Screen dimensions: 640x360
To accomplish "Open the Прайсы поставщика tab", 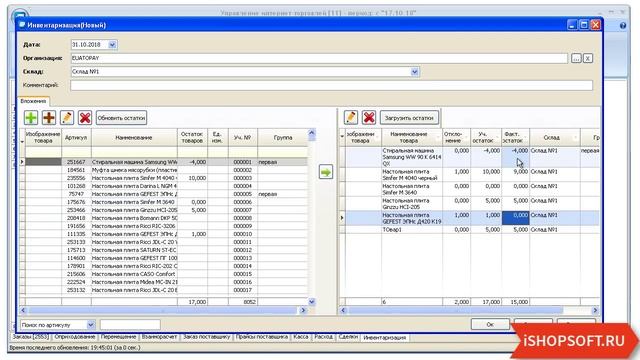I will point(262,337).
